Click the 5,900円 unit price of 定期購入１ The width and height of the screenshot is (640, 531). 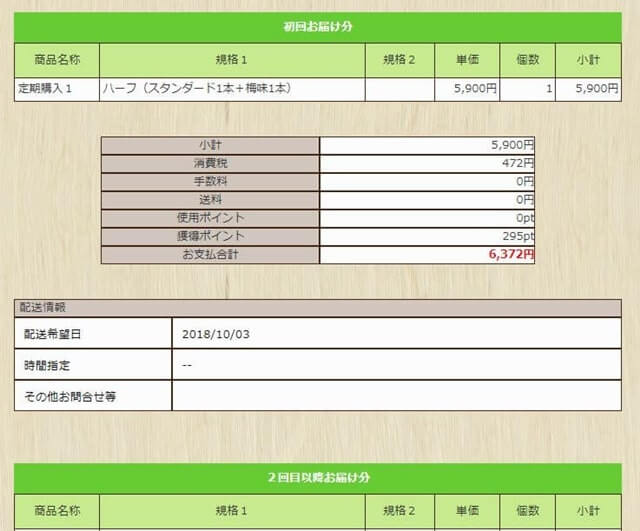click(467, 89)
